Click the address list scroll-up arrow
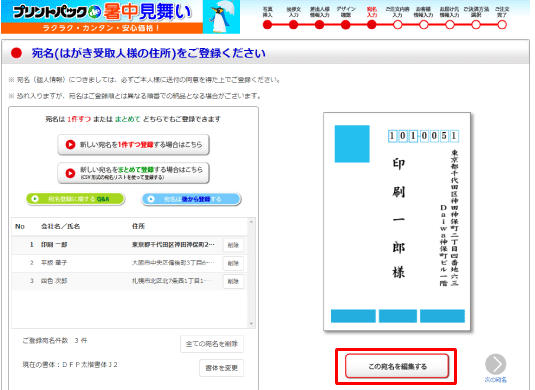Viewport: 535px width, 390px height. 251,222
